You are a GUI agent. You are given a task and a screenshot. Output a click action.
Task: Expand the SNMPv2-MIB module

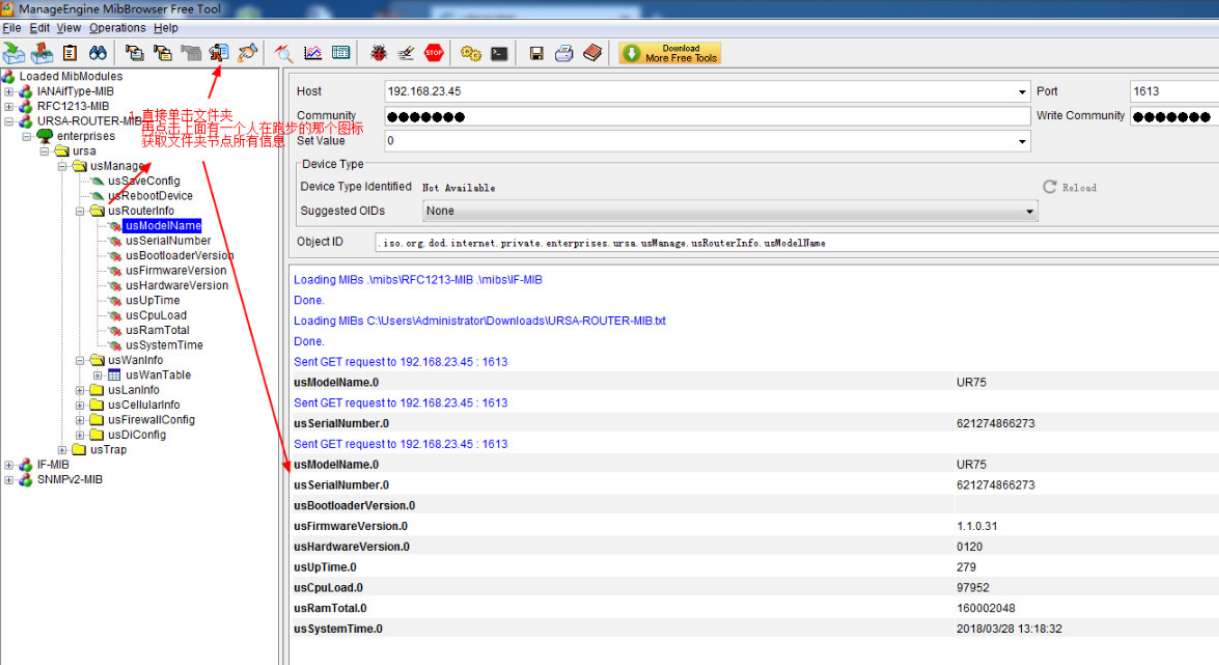click(9, 480)
